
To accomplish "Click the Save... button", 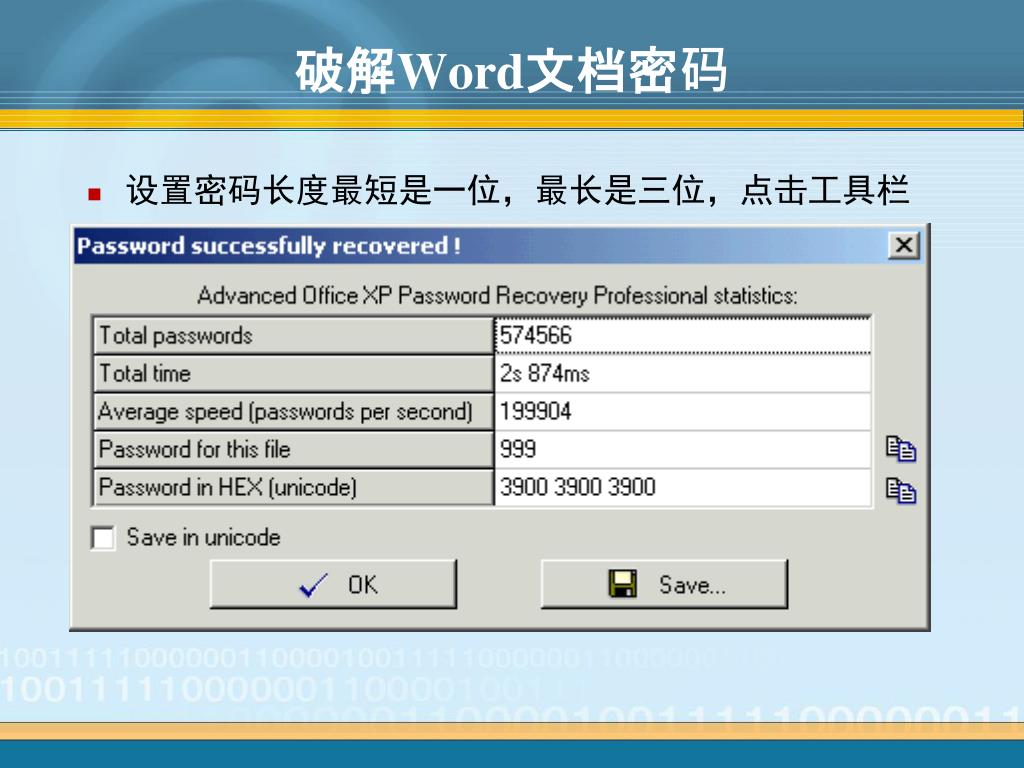I will tap(664, 584).
